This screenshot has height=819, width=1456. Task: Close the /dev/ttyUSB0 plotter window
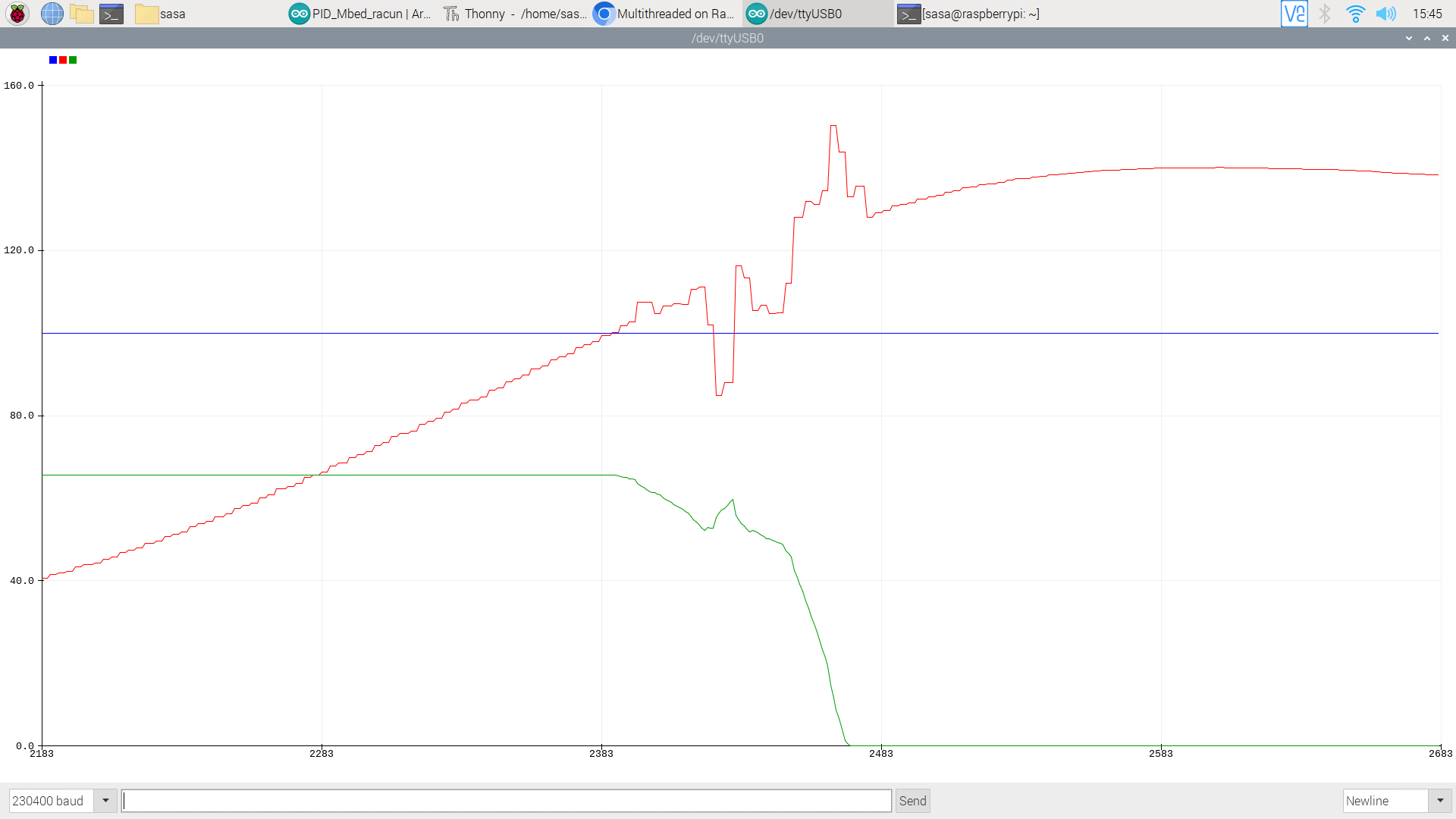coord(1445,38)
